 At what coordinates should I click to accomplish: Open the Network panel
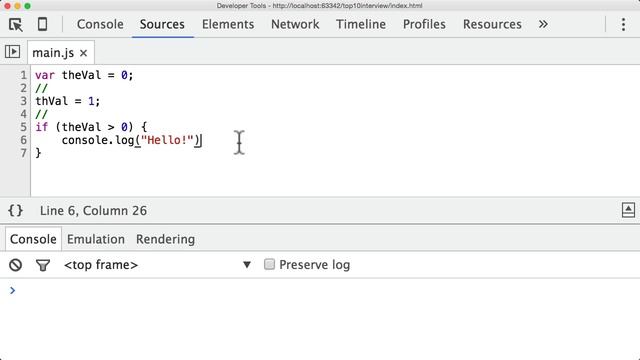295,24
